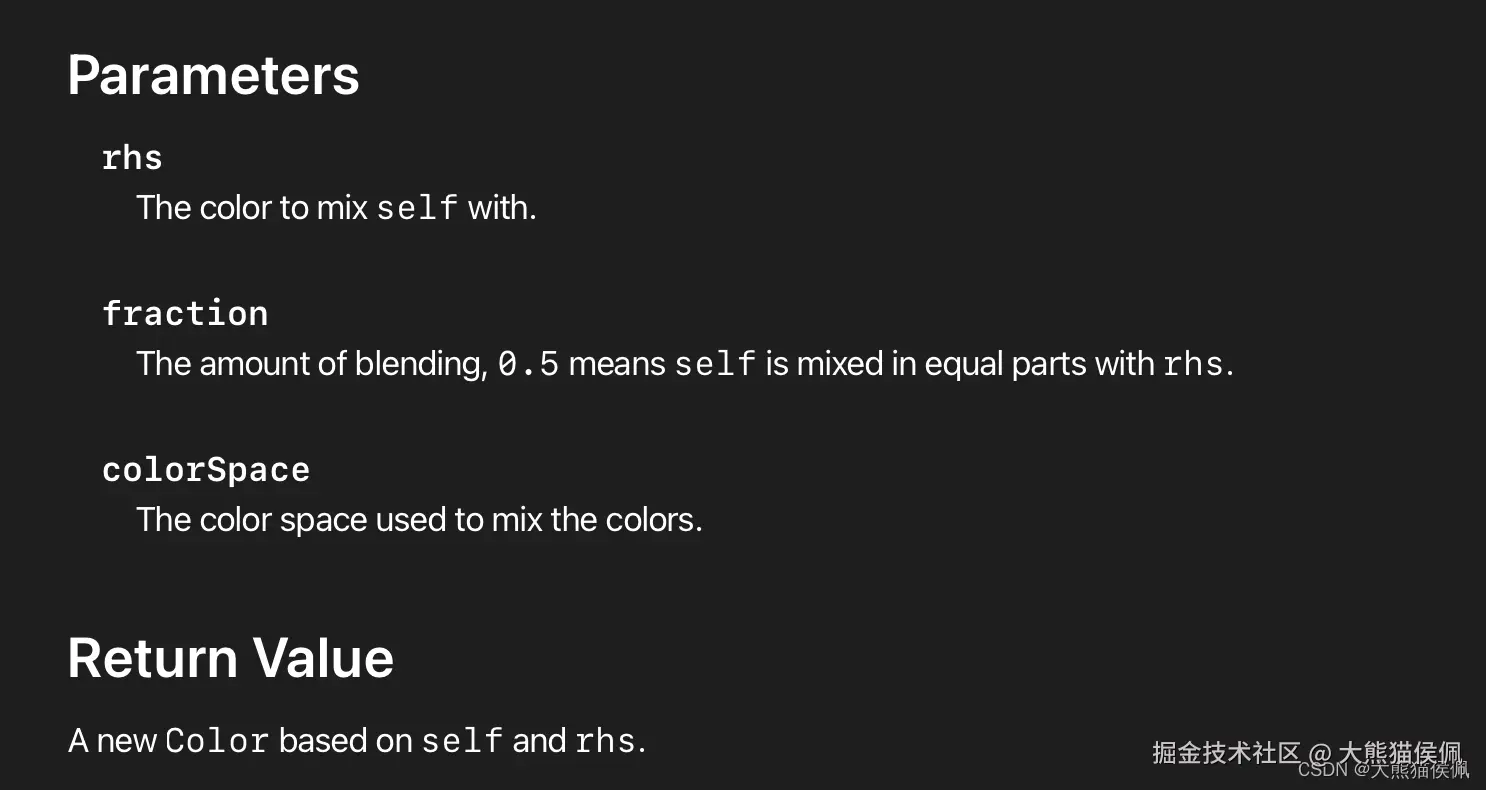The height and width of the screenshot is (790, 1486).
Task: Click the word "means" after 0.5
Action: pyautogui.click(x=617, y=364)
